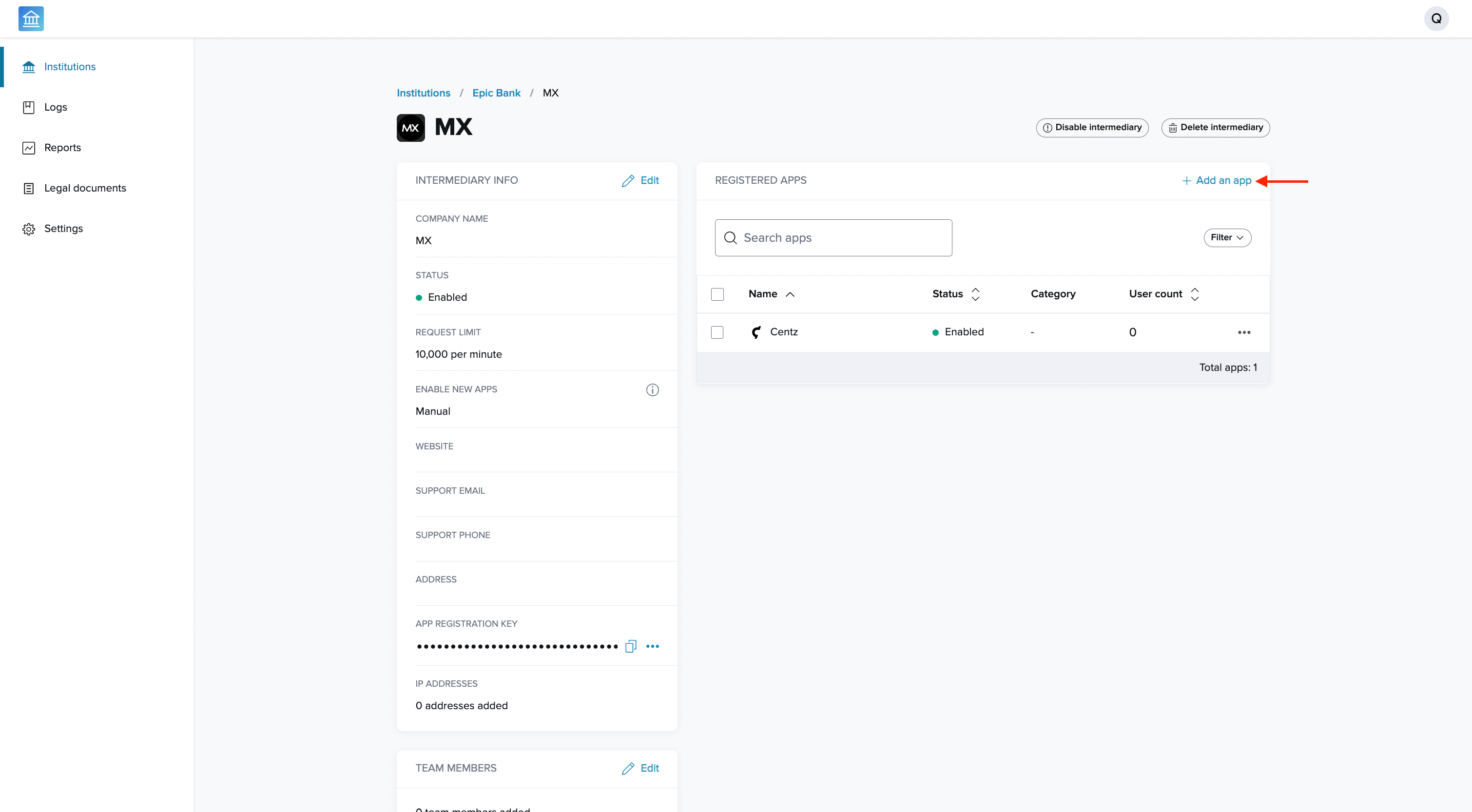Open Institutions in the sidebar
Image resolution: width=1472 pixels, height=812 pixels.
click(70, 67)
